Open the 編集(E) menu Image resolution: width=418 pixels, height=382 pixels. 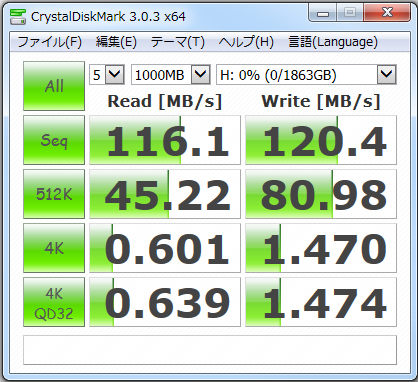[116, 42]
